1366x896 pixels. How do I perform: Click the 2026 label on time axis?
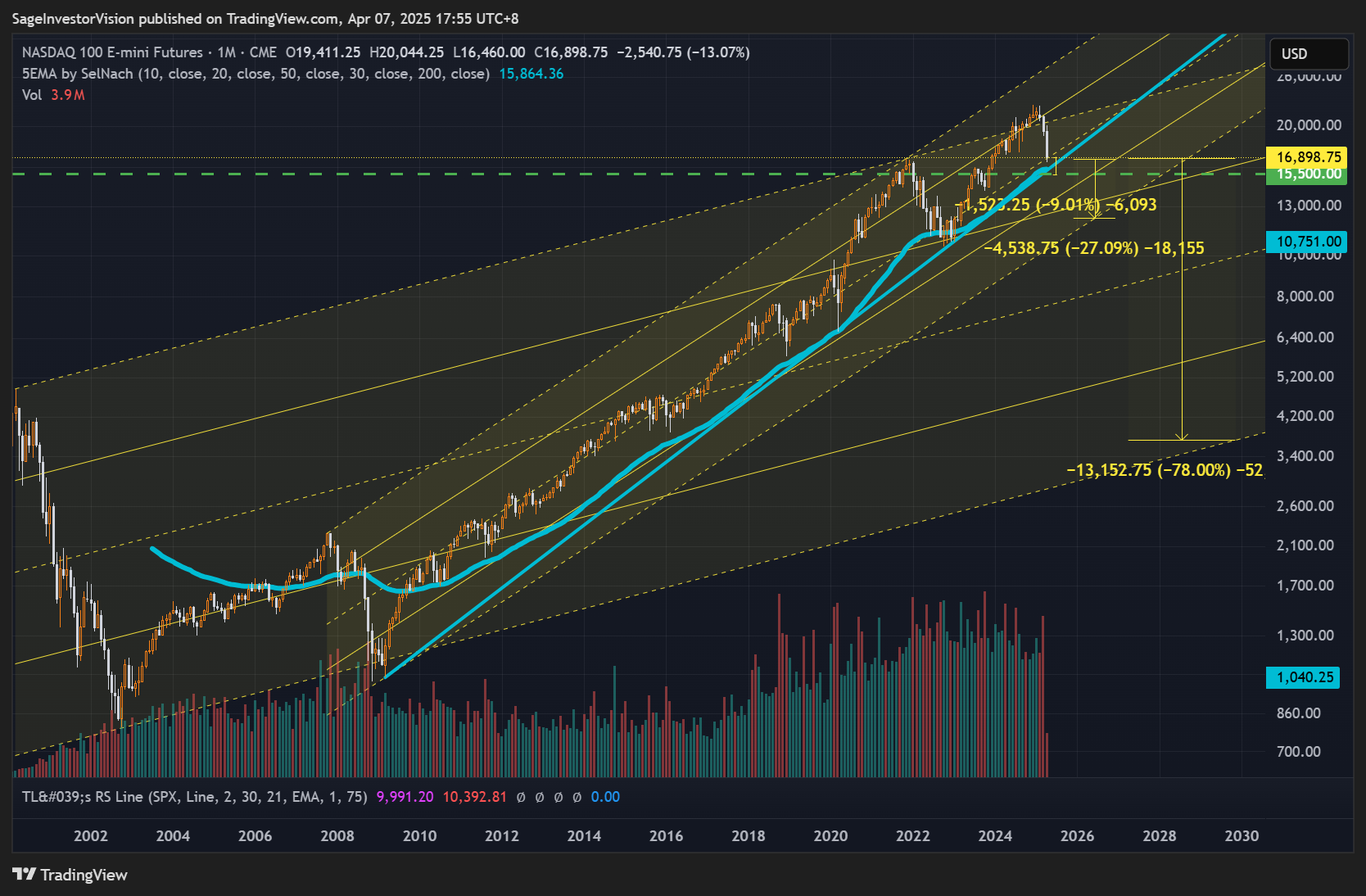click(x=1077, y=836)
